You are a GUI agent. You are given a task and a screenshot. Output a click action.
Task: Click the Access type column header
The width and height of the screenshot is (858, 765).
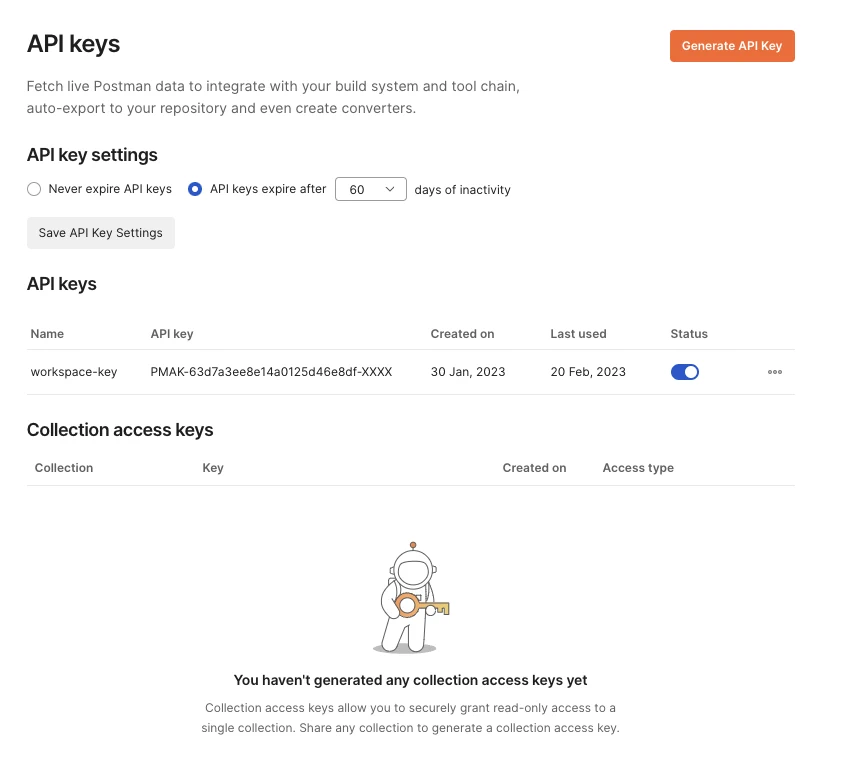tap(638, 468)
